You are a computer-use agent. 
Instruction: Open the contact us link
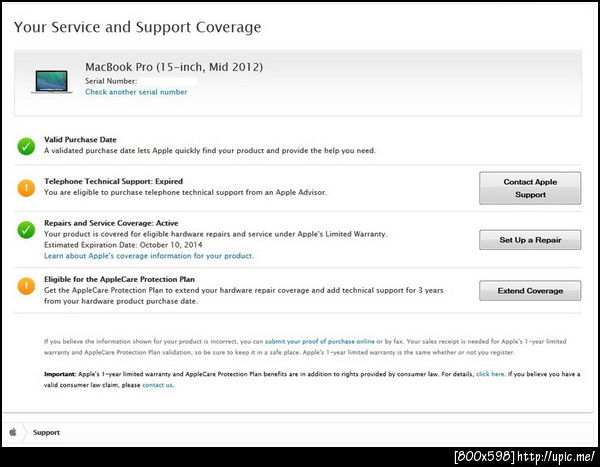click(157, 385)
